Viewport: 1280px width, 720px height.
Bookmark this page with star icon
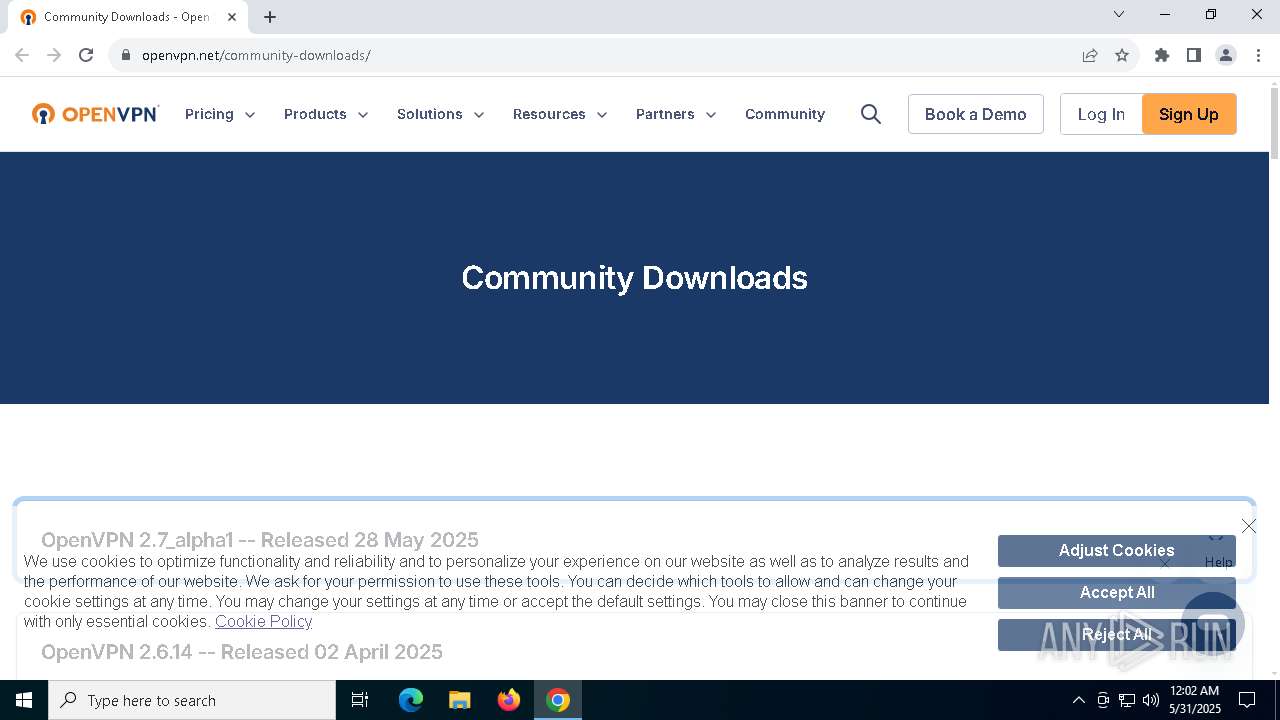pyautogui.click(x=1122, y=55)
